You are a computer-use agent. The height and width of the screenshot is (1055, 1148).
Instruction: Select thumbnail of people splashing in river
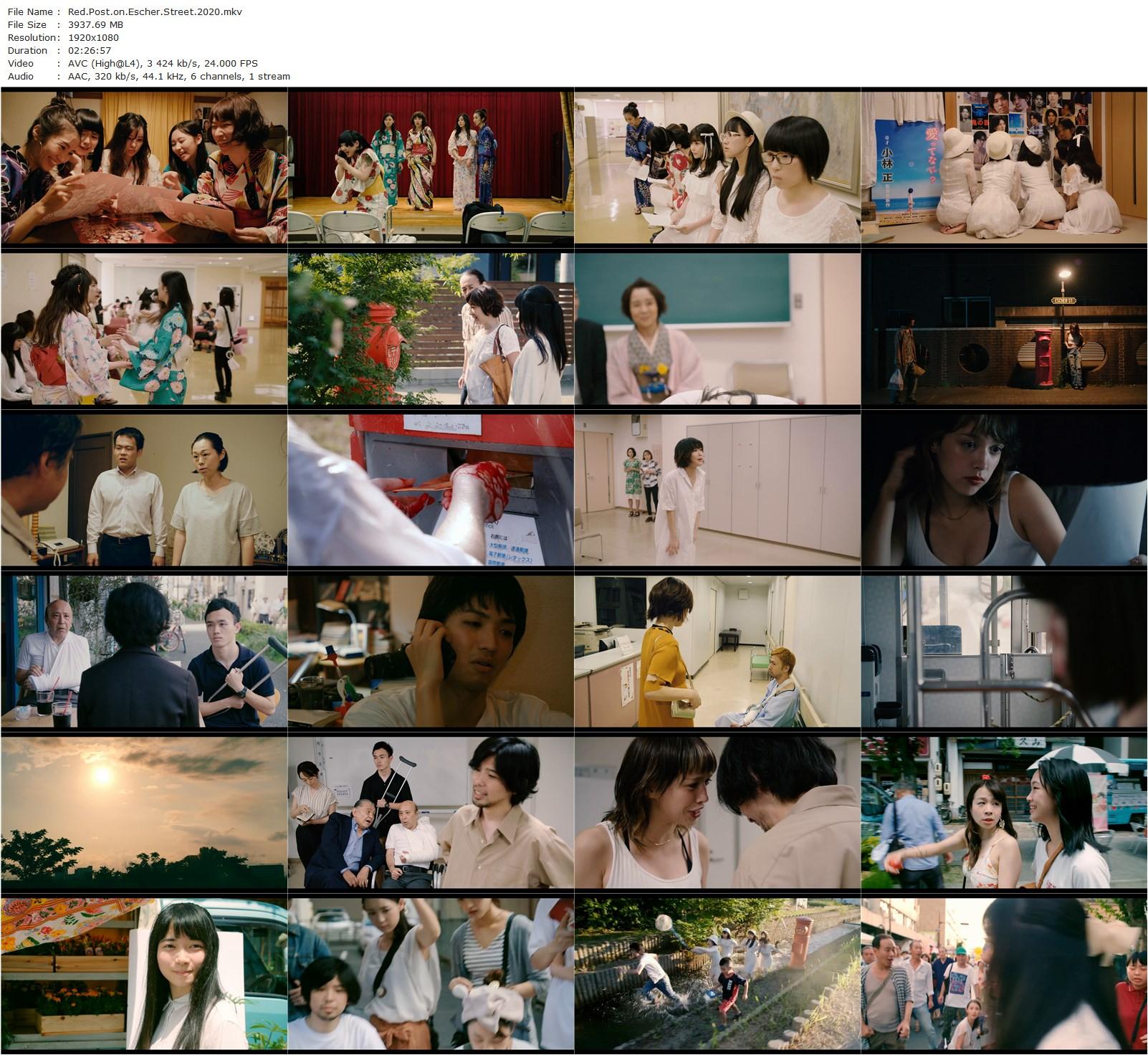[x=717, y=975]
